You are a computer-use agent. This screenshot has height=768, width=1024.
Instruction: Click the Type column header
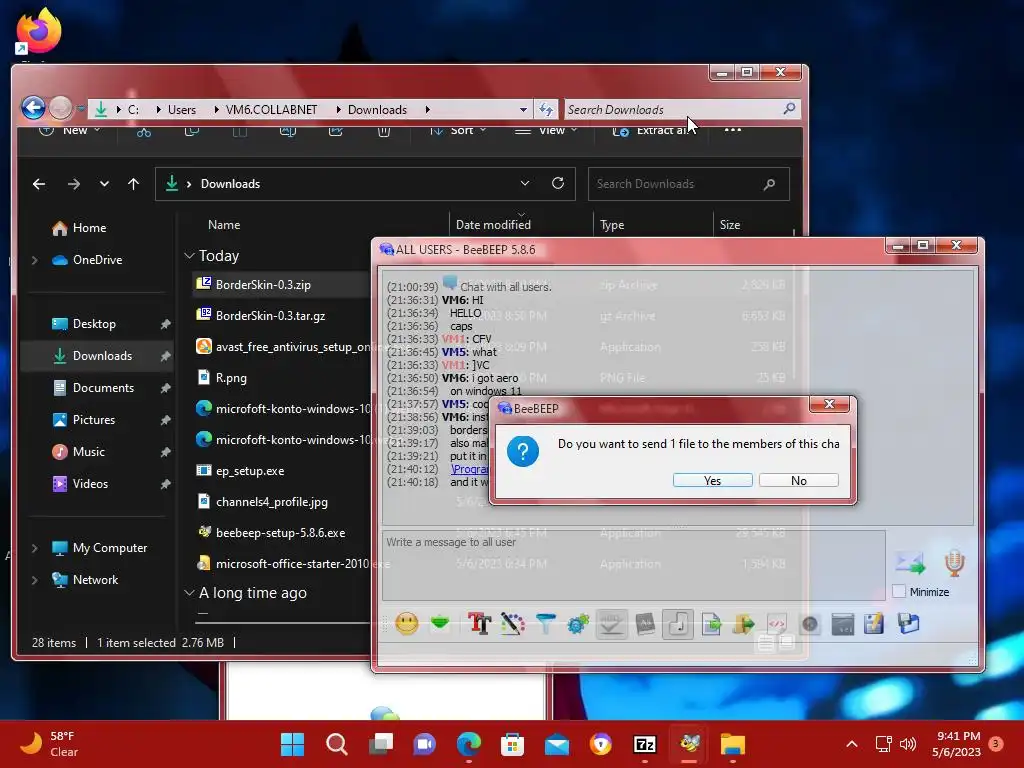[x=612, y=225]
